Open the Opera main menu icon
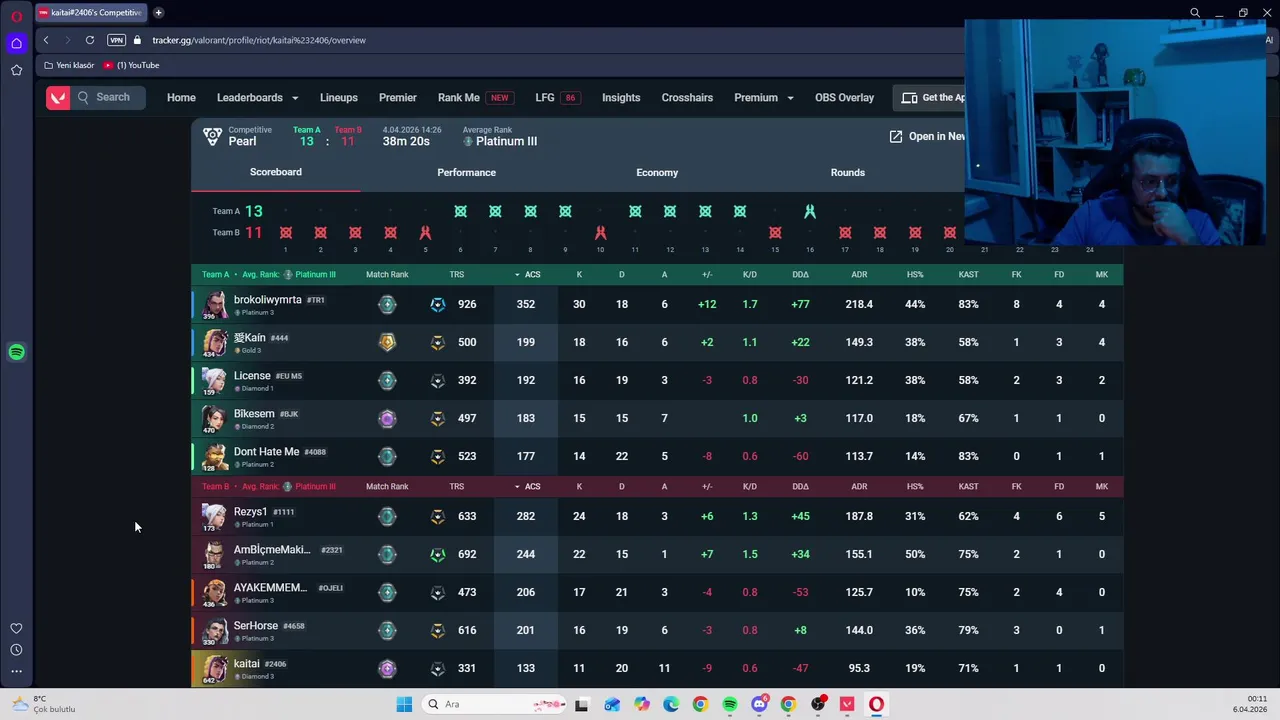The image size is (1280, 720). tap(16, 16)
